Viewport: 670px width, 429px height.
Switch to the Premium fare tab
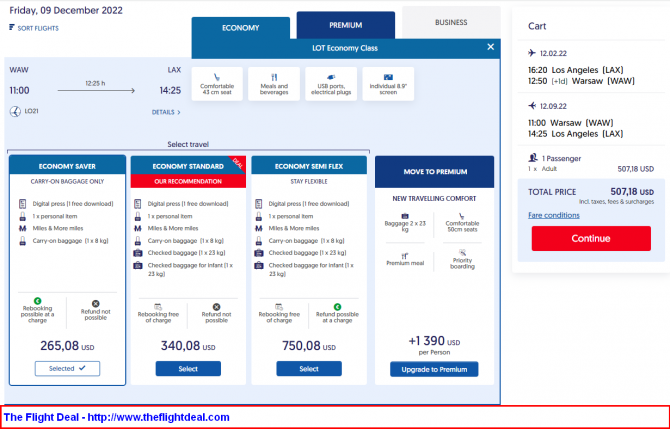pos(346,25)
